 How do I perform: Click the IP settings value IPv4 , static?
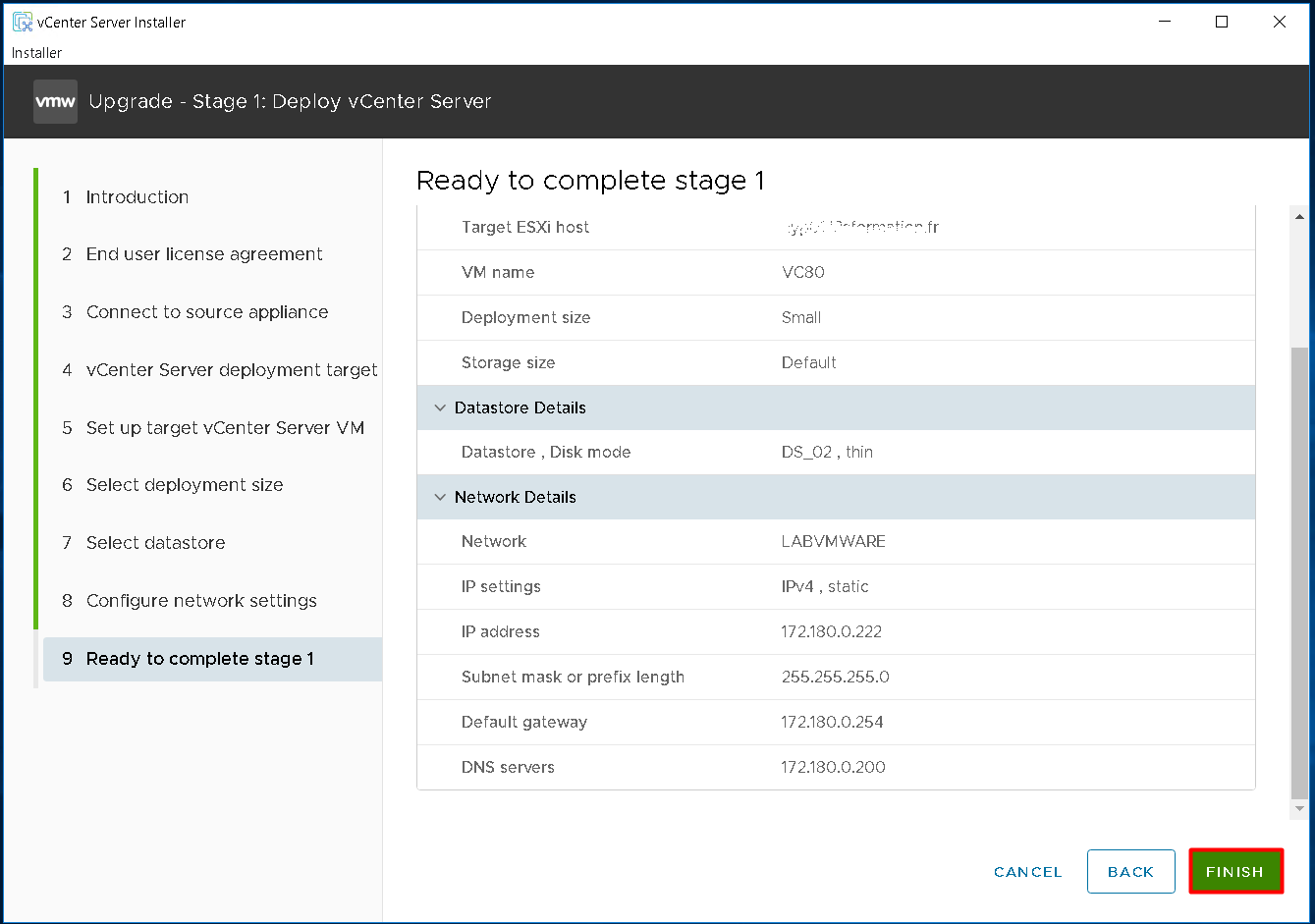(x=825, y=586)
